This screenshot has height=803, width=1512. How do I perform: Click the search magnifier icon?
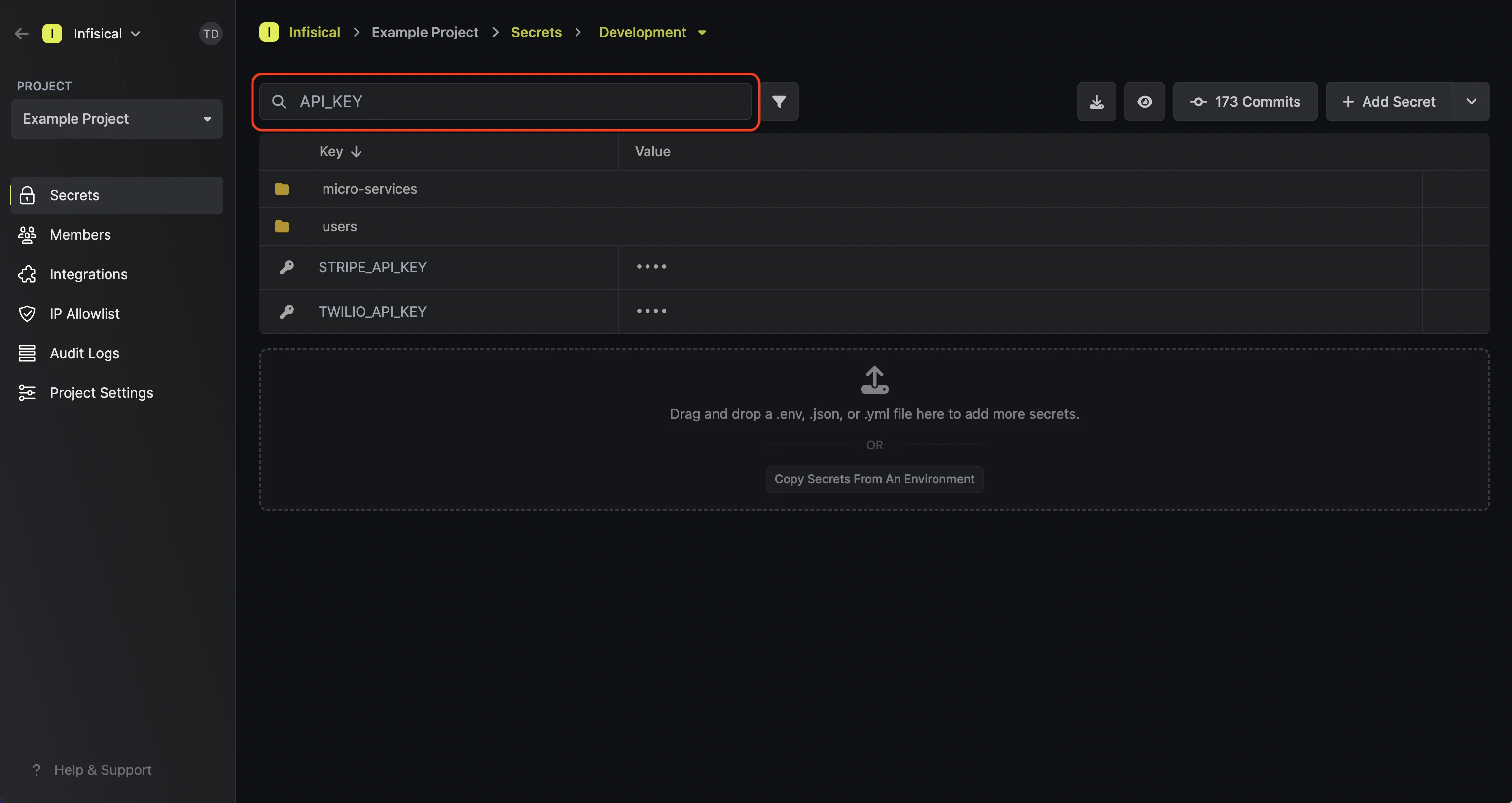(x=280, y=102)
